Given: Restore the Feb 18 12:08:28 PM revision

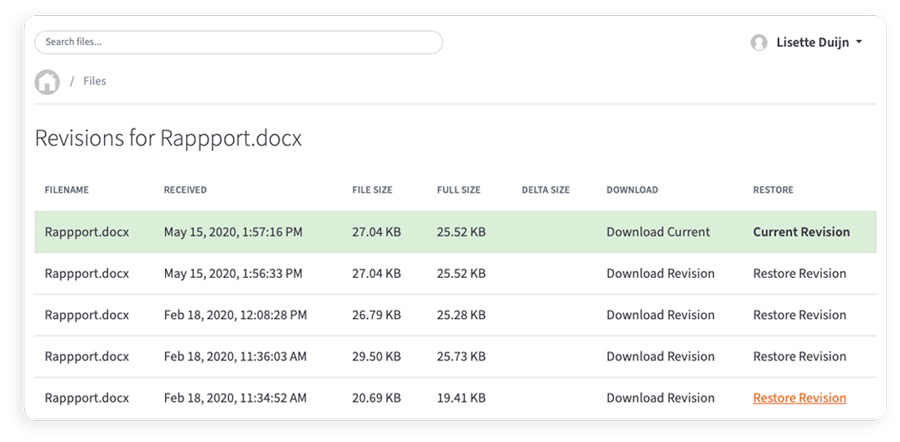Looking at the screenshot, I should tap(799, 315).
